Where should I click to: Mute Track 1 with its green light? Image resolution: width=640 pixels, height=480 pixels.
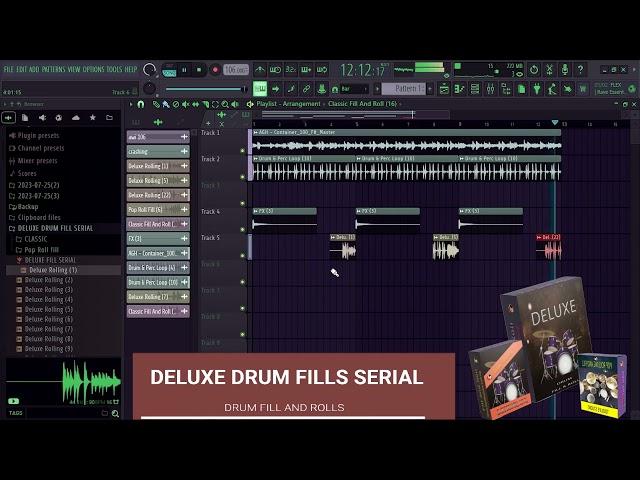coord(242,151)
